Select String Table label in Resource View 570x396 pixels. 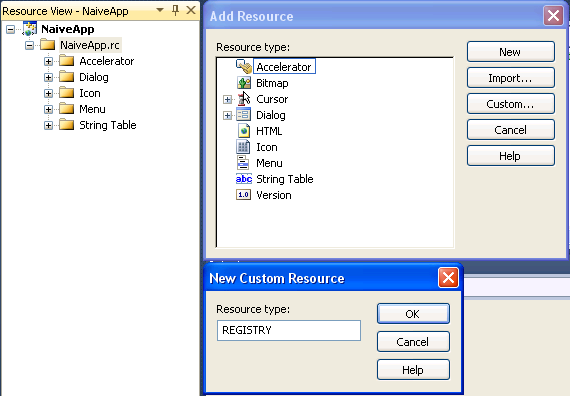[108, 125]
